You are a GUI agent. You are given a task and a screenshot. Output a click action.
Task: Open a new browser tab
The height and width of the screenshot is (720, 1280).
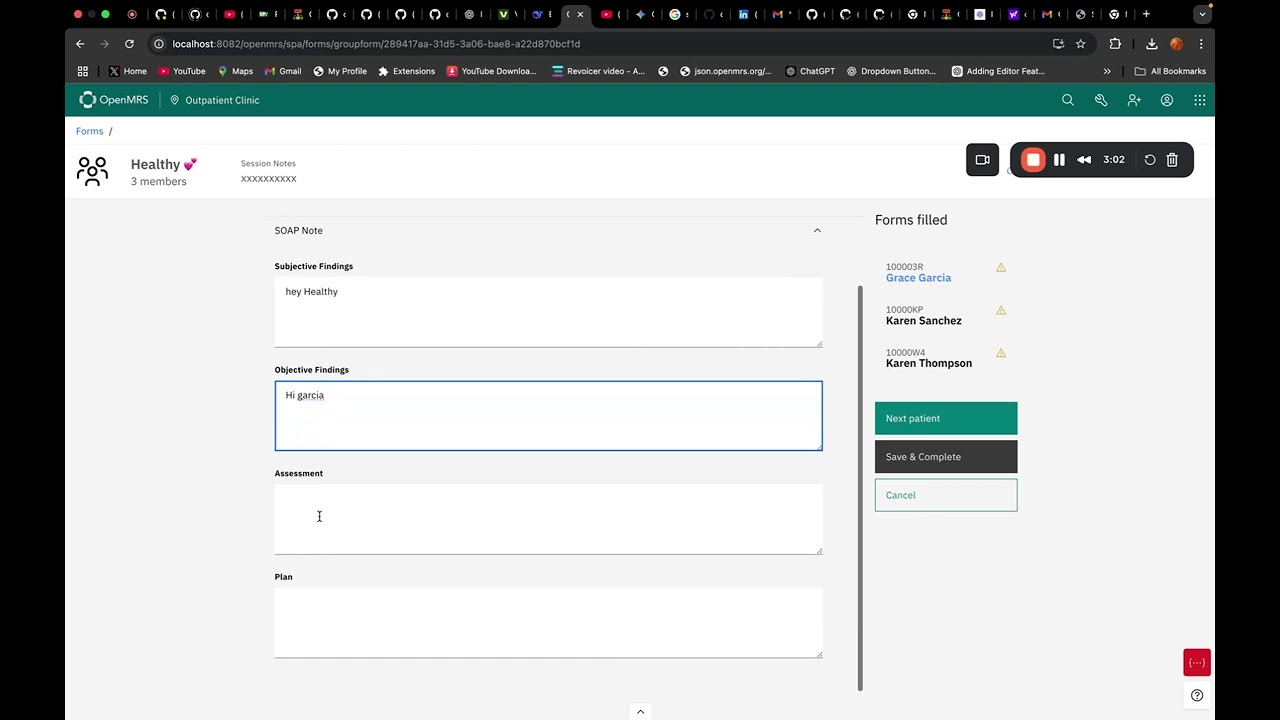1146,14
